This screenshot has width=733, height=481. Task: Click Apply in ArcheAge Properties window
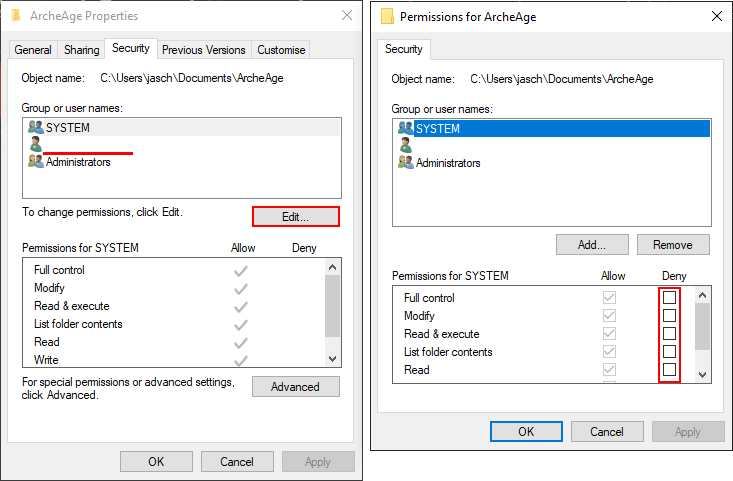click(318, 461)
